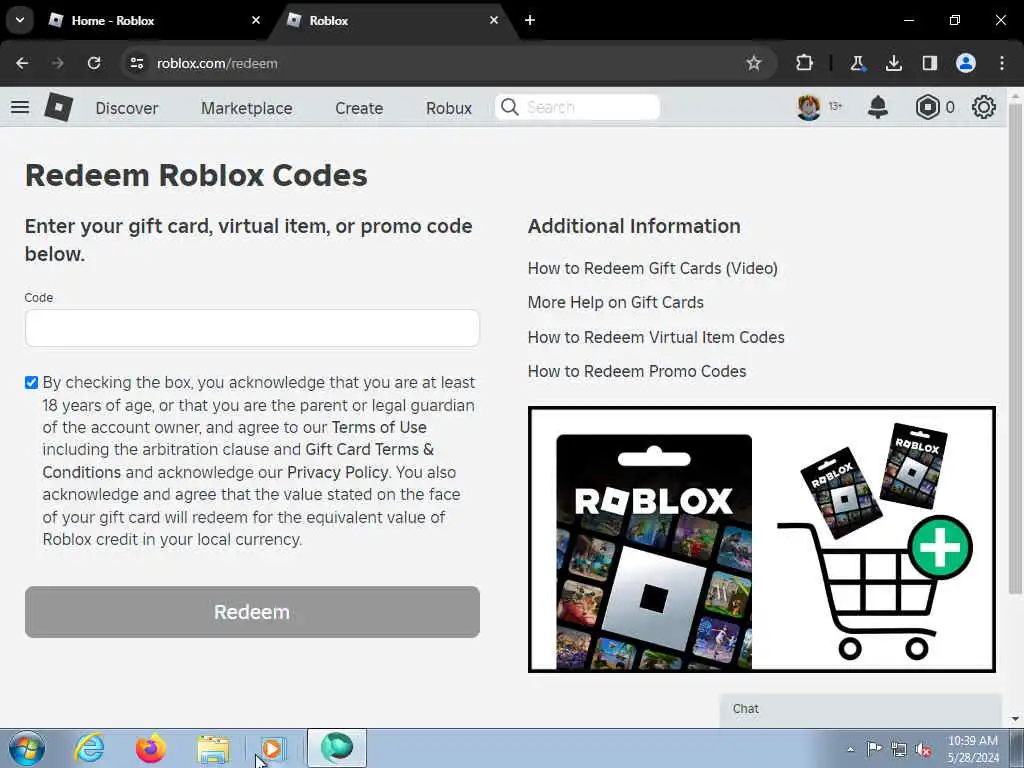This screenshot has height=768, width=1024.
Task: Switch to the Home - Roblox tab
Action: coord(154,20)
